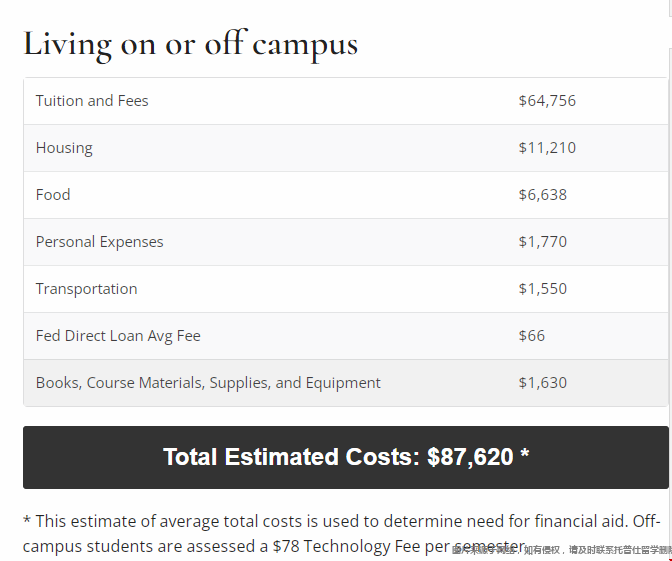The height and width of the screenshot is (561, 672).
Task: Click the $87,620 figure in the total banner
Action: [x=470, y=457]
